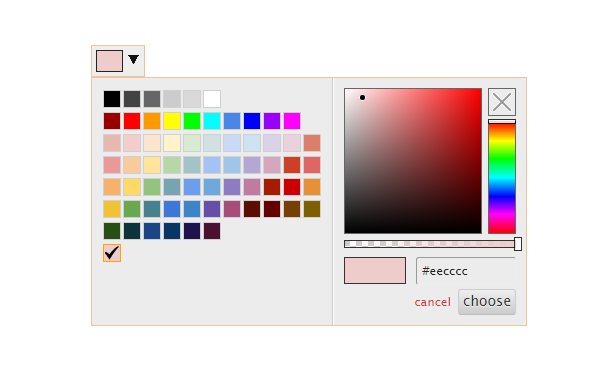Confirm with the choose button
Image resolution: width=610 pixels, height=378 pixels.
pos(487,301)
